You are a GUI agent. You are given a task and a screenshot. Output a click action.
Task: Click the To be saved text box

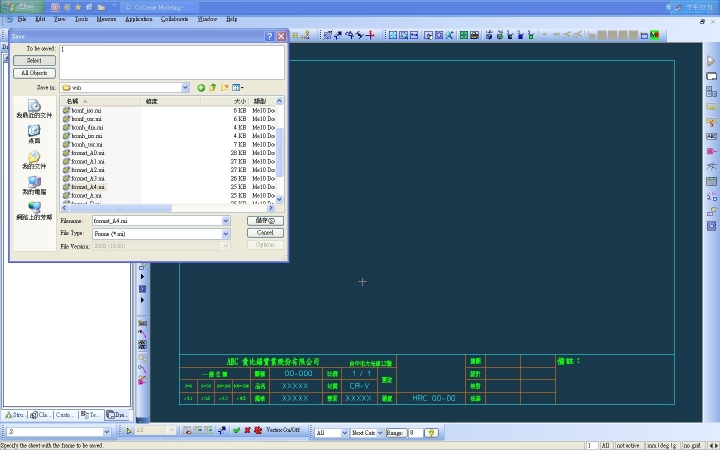172,62
